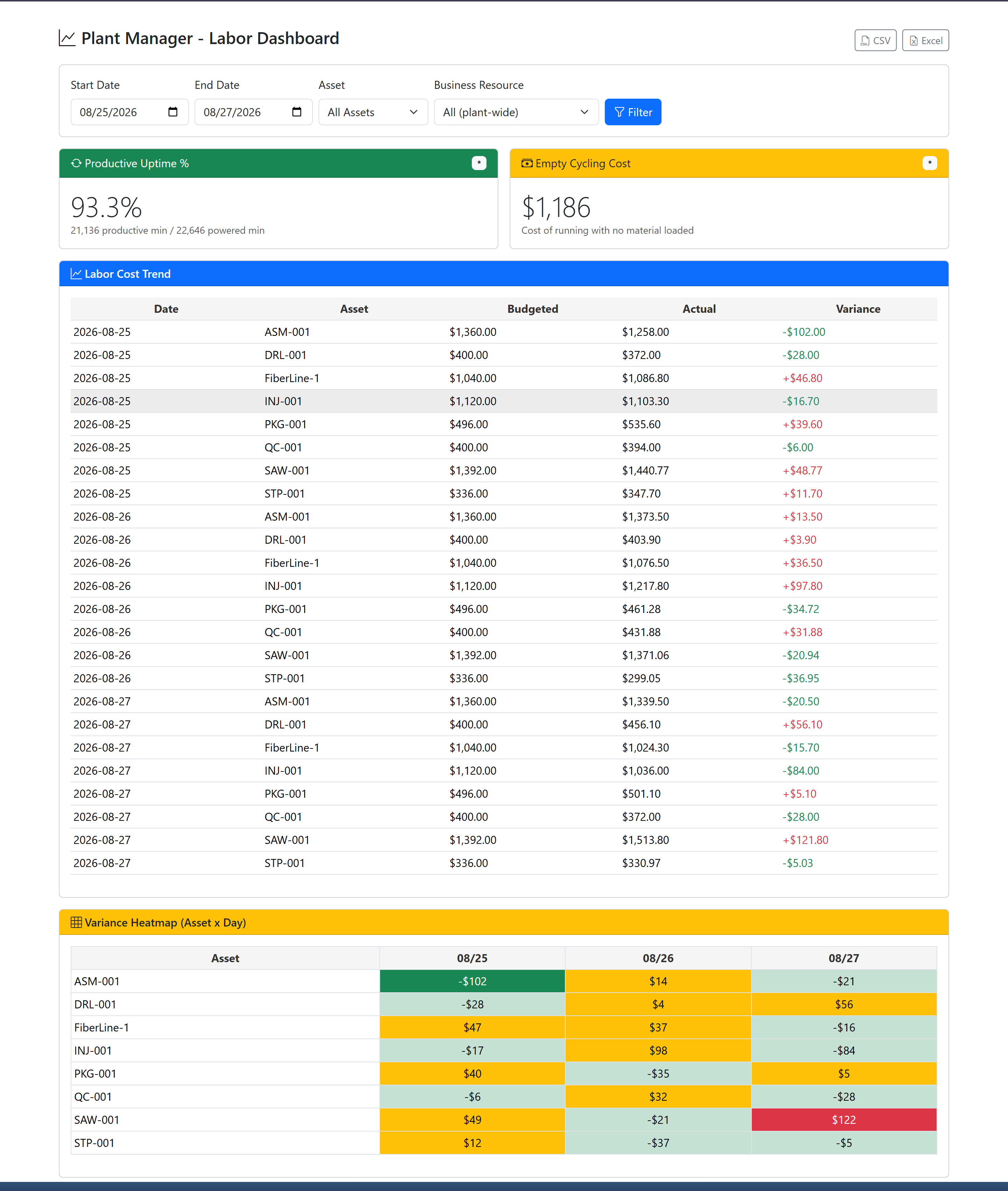This screenshot has width=1008, height=1191.
Task: Open Start Date calendar picker icon
Action: coord(173,112)
